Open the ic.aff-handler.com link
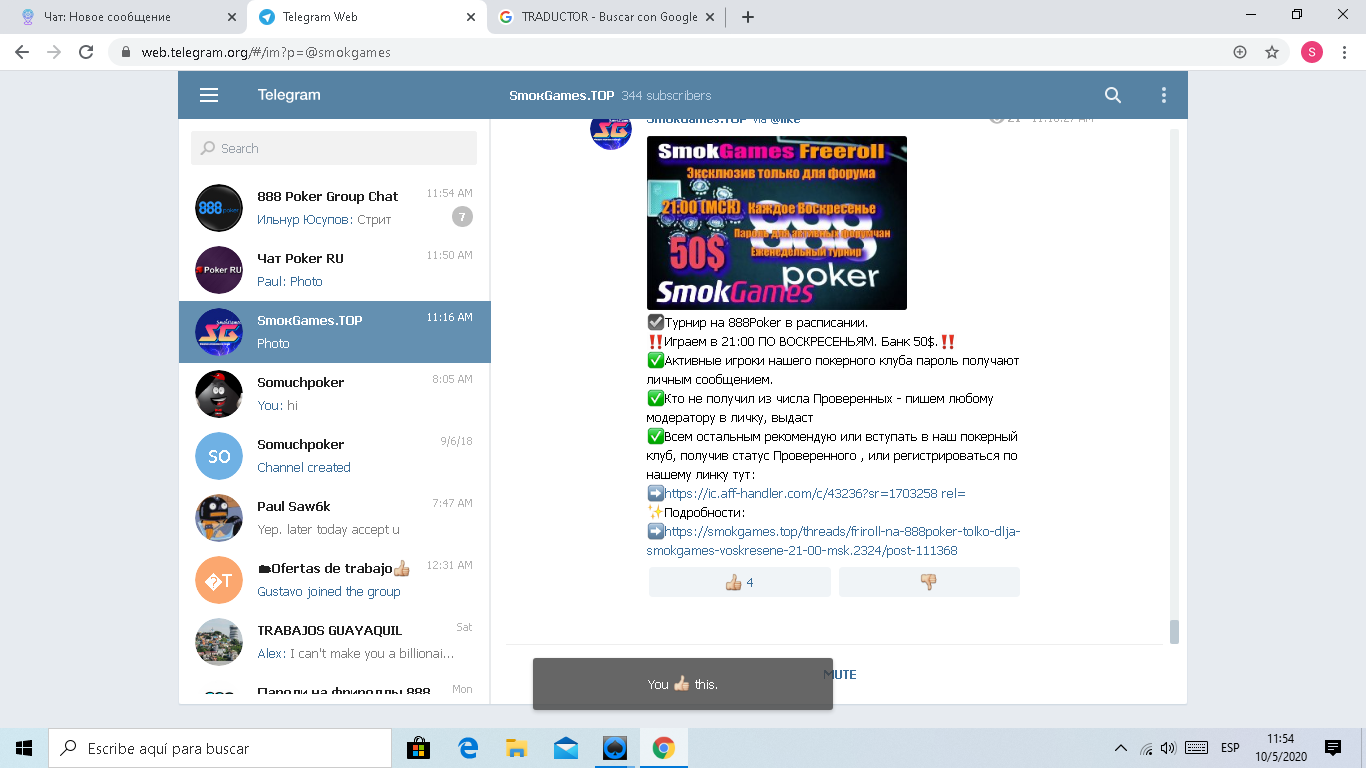 coord(815,493)
